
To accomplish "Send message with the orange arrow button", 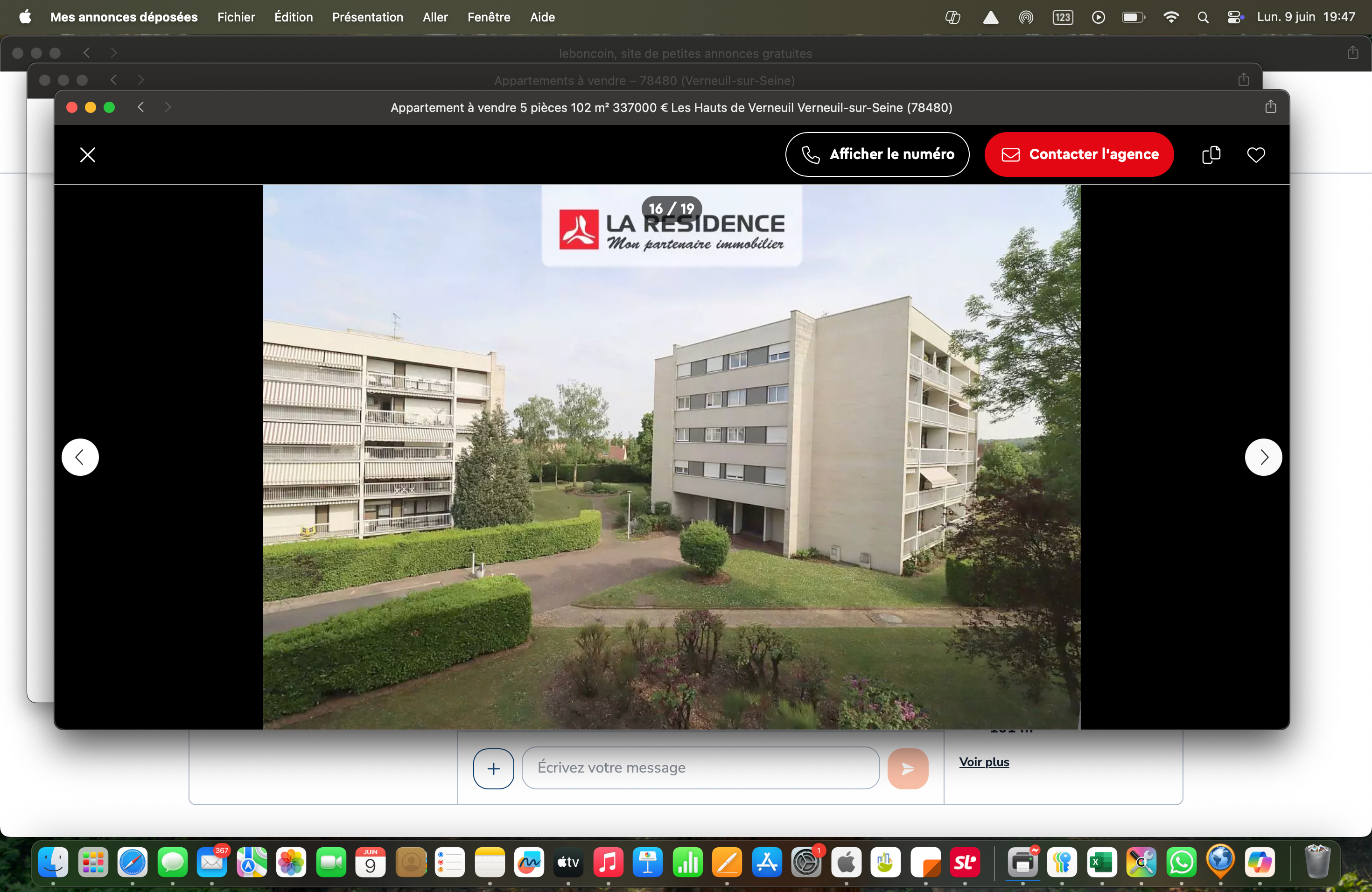I will (907, 768).
